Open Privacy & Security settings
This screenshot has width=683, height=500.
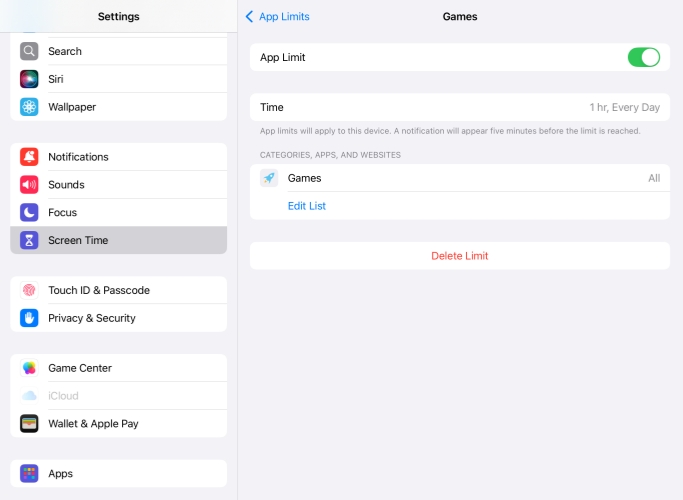tap(118, 318)
